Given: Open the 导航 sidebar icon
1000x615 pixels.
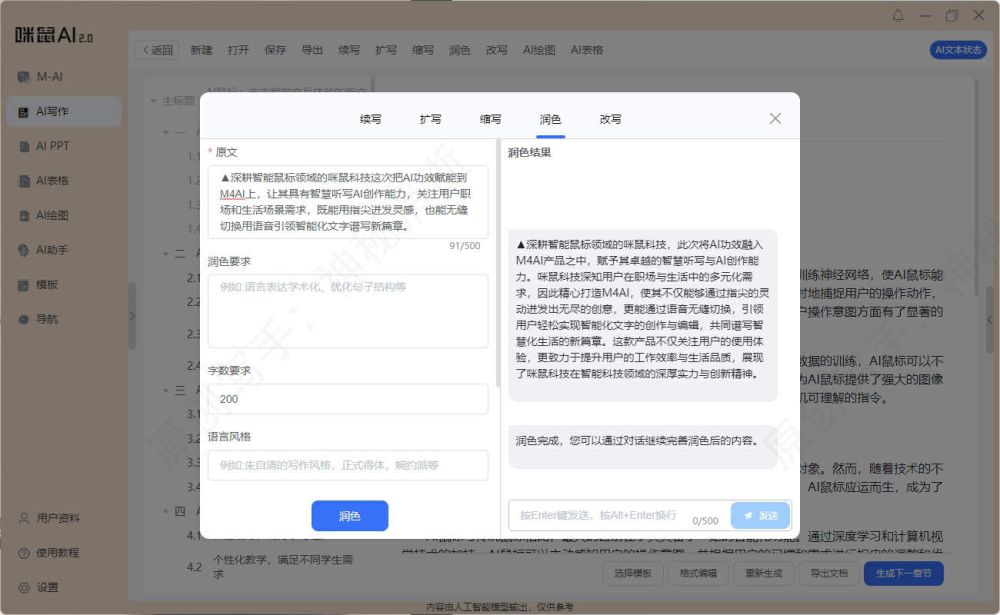Looking at the screenshot, I should (24, 319).
